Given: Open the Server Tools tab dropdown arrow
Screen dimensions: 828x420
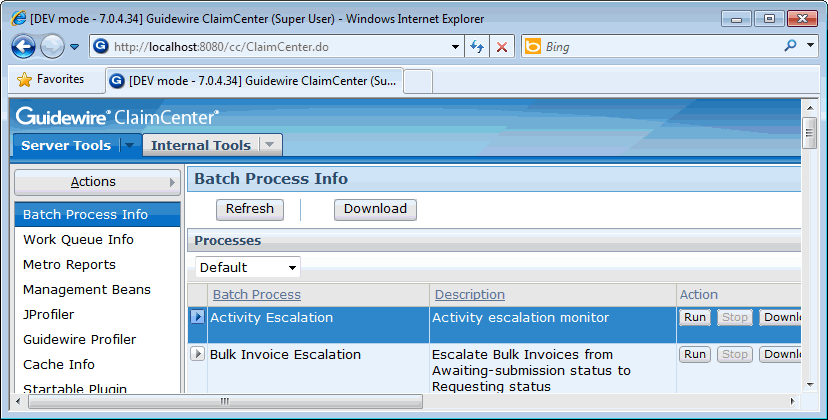Looking at the screenshot, I should 129,145.
